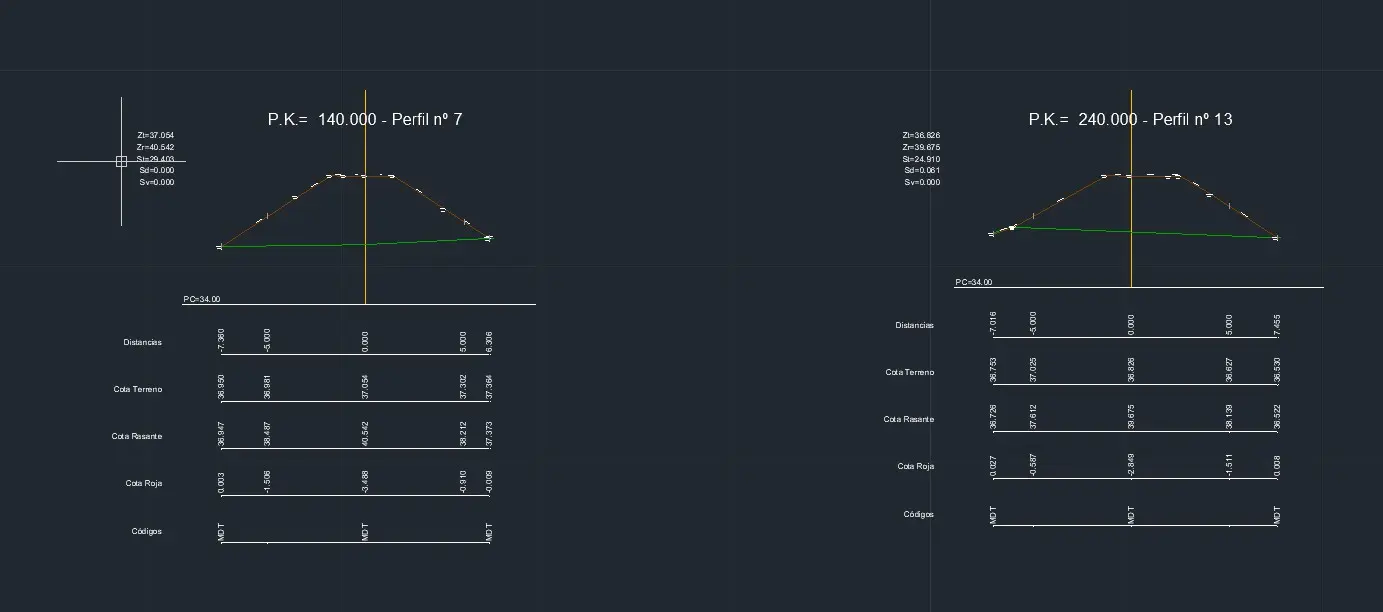This screenshot has width=1383, height=612.
Task: Click the crosshair pickbox cursor square
Action: [121, 161]
